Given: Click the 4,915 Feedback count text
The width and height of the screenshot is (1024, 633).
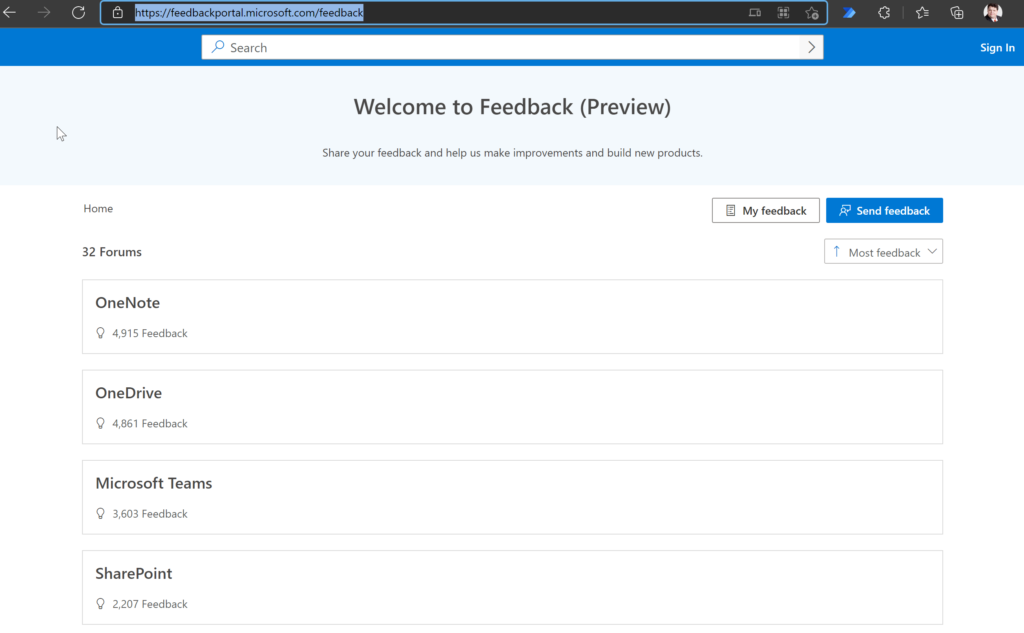Looking at the screenshot, I should coord(150,333).
